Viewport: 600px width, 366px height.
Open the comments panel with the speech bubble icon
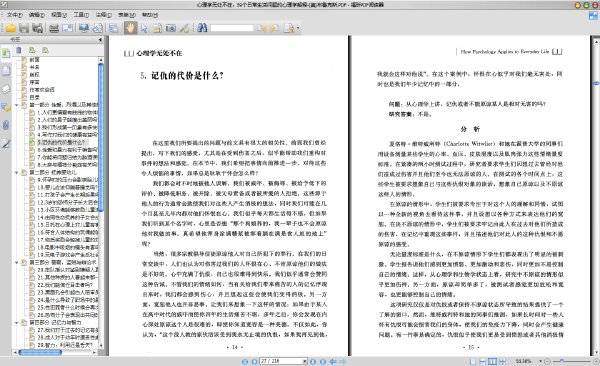coord(6,107)
